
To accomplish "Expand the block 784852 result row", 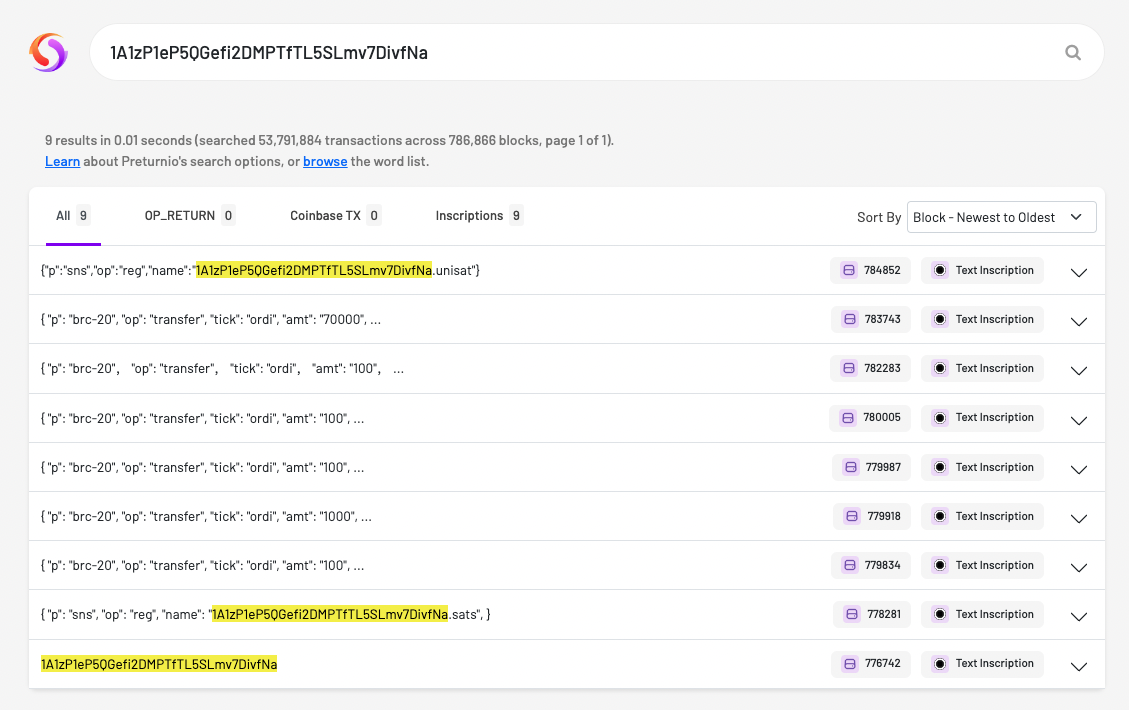I will tap(1079, 273).
